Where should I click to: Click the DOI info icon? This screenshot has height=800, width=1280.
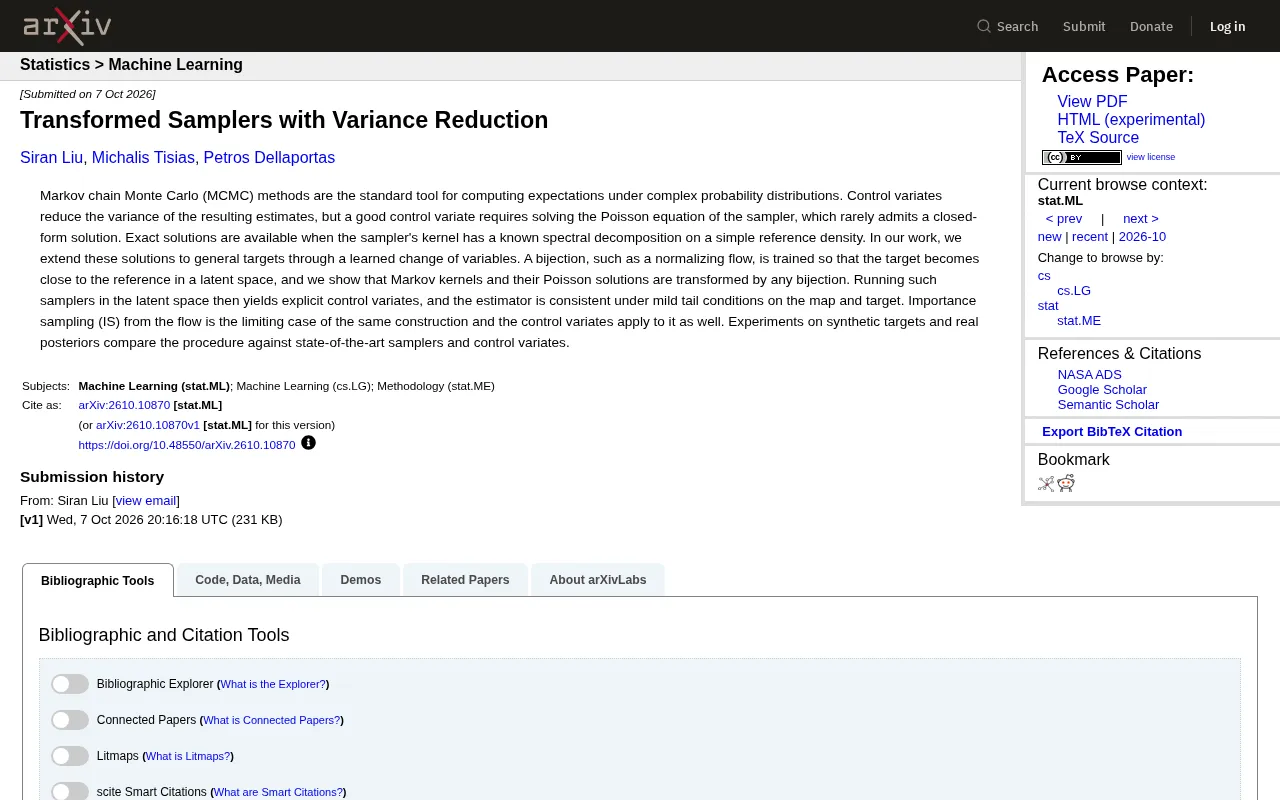[x=308, y=443]
